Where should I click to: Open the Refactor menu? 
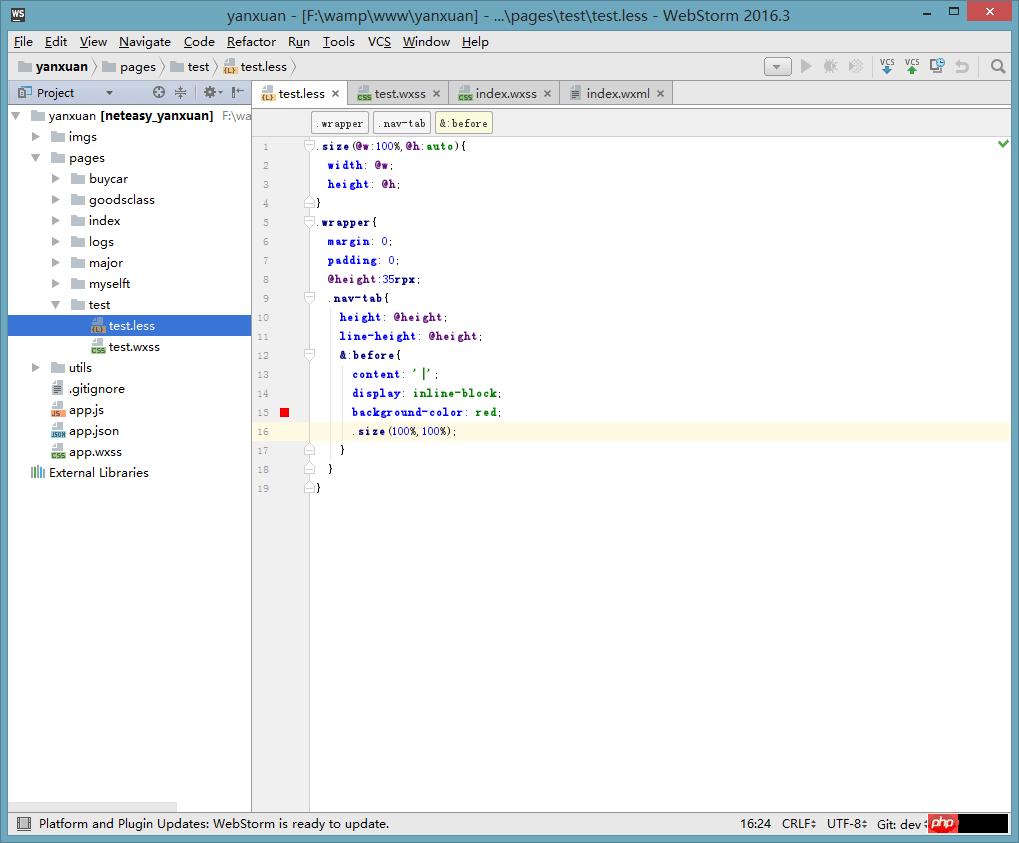251,42
